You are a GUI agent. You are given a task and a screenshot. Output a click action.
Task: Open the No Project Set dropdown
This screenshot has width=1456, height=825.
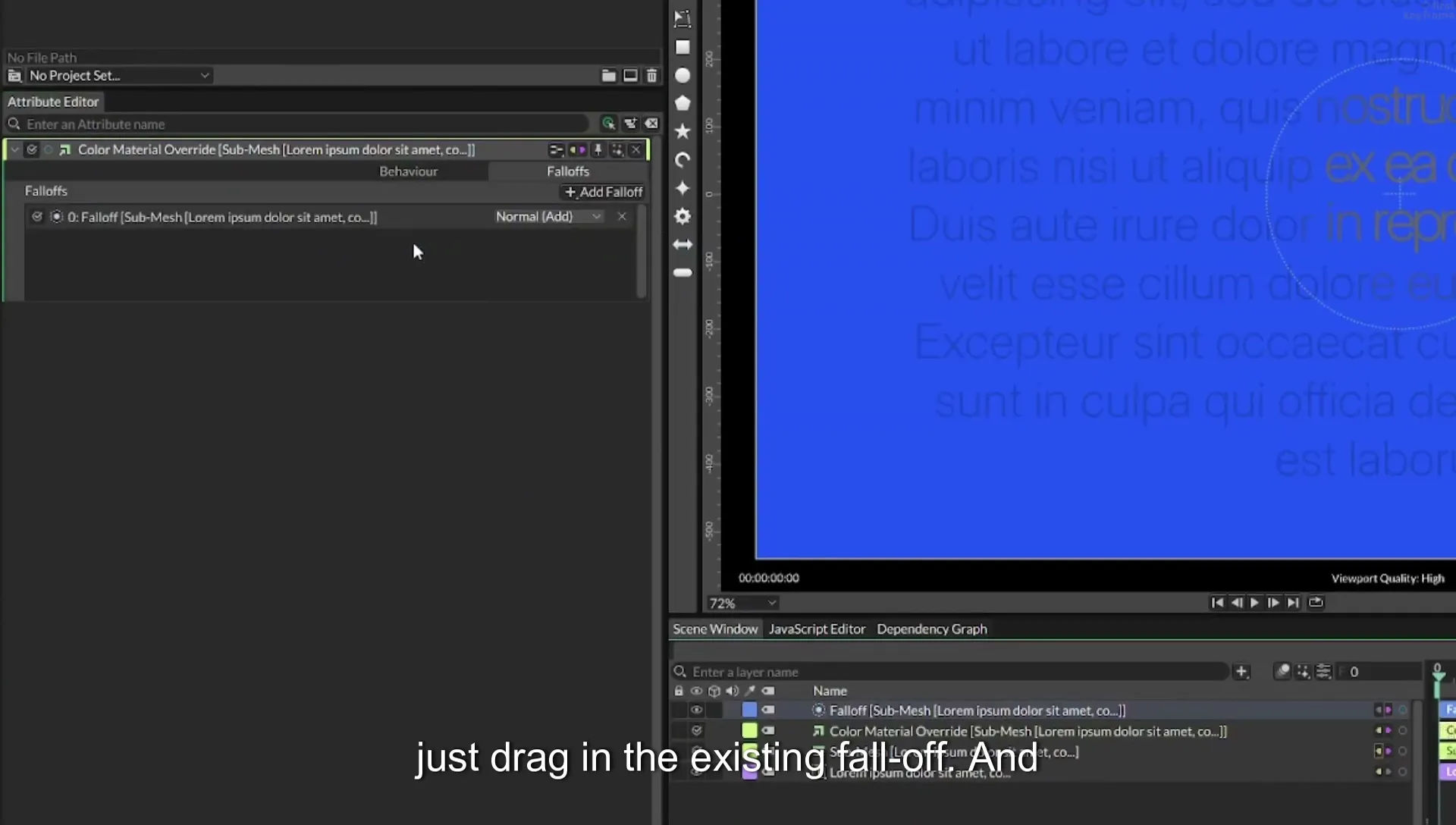coord(120,76)
